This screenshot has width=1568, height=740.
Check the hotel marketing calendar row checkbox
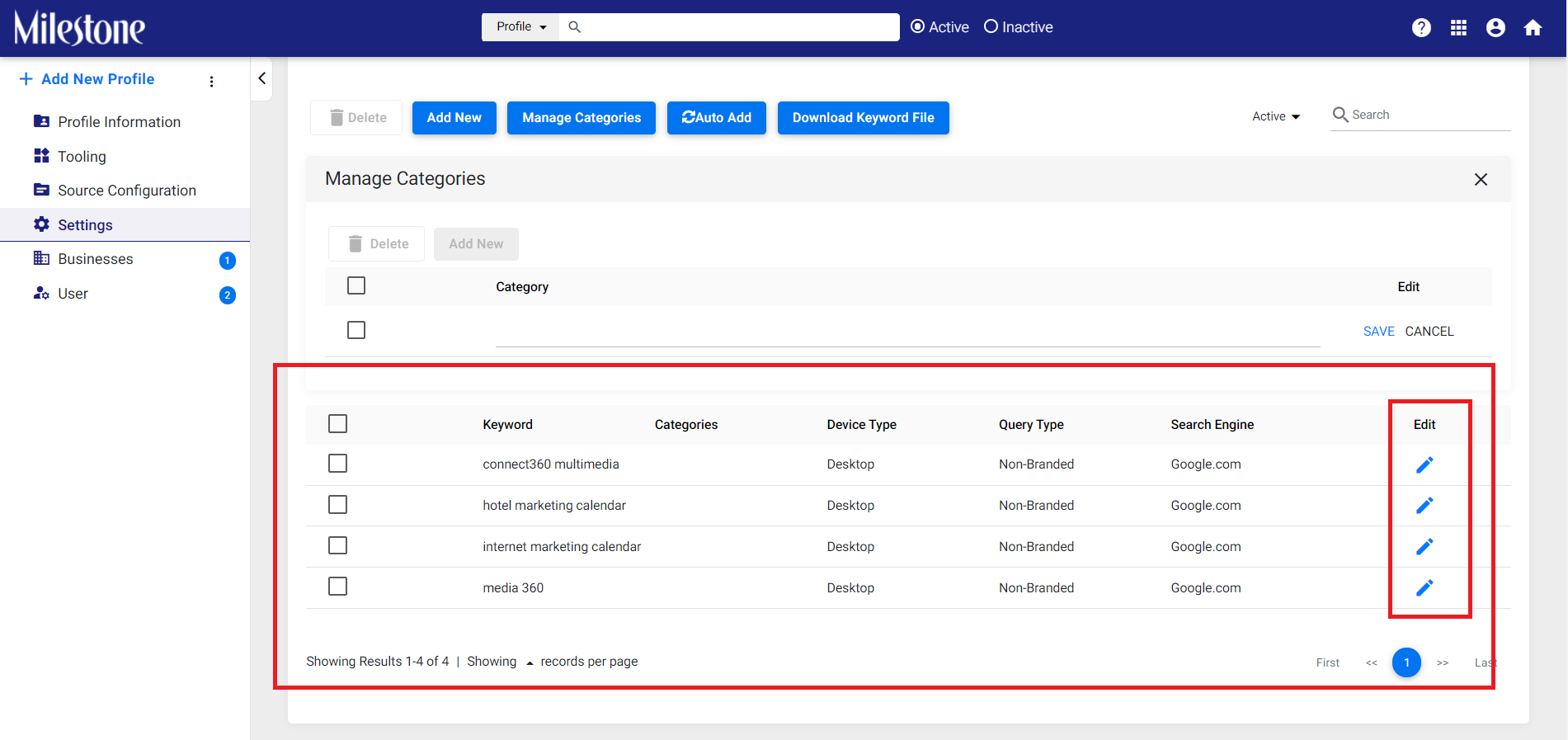tap(337, 504)
